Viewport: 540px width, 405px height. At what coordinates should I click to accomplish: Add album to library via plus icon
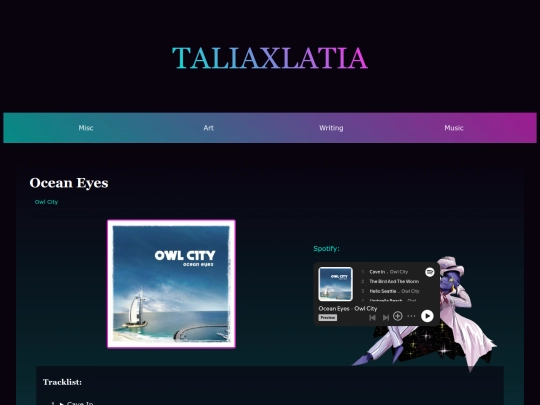coord(397,316)
